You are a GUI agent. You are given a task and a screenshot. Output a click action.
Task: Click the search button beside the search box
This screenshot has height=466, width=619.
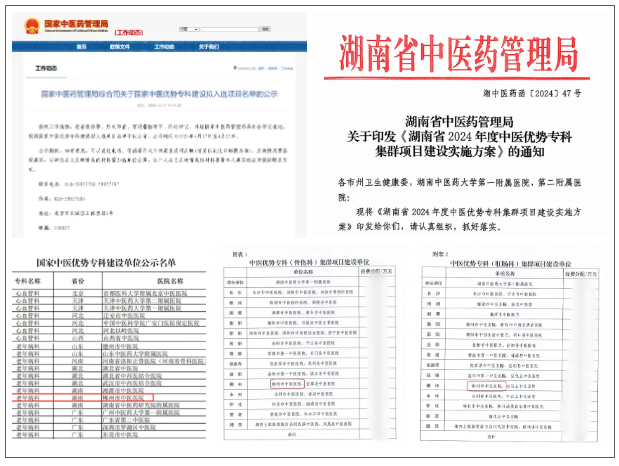[265, 29]
